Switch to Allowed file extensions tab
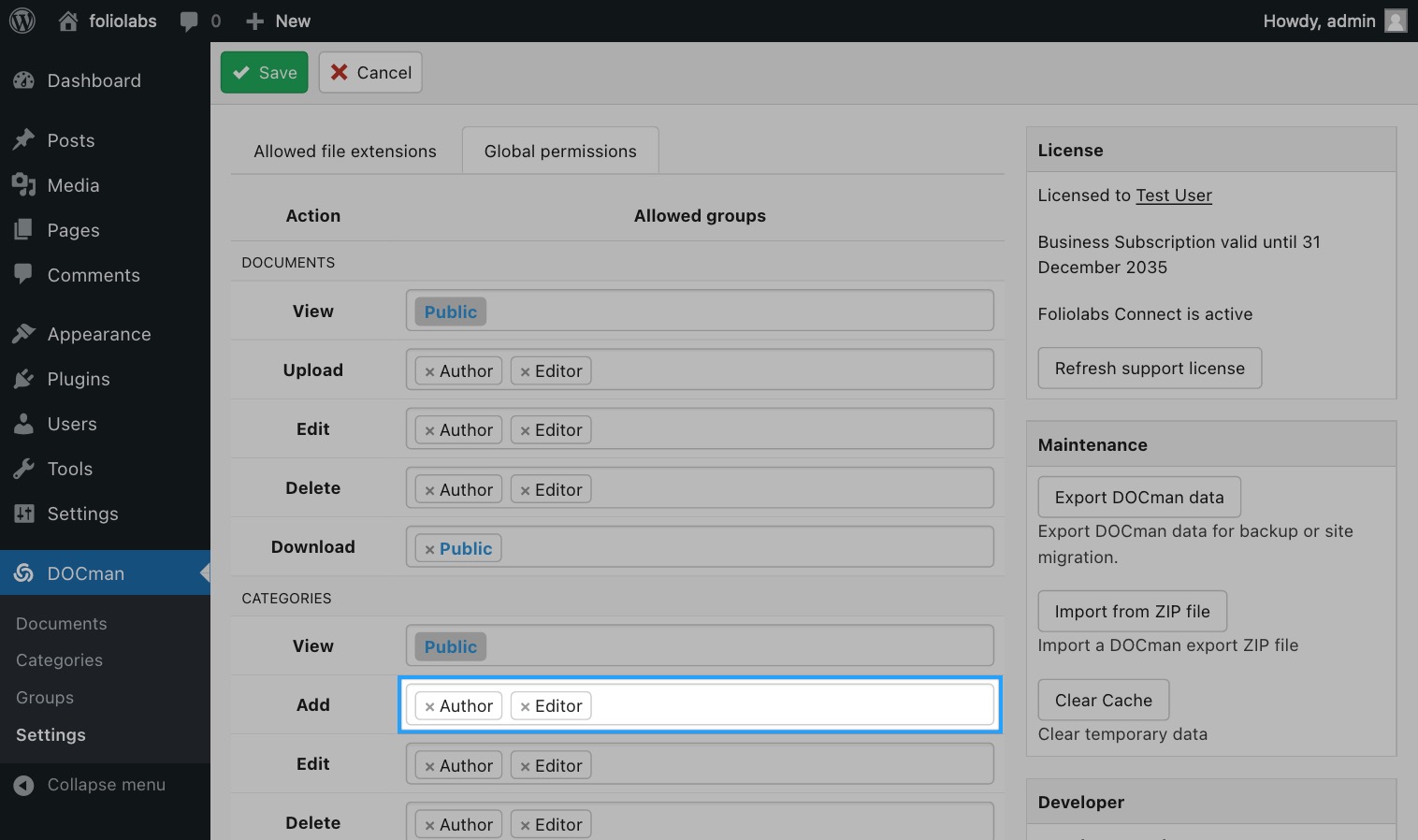This screenshot has height=840, width=1418. pyautogui.click(x=345, y=152)
